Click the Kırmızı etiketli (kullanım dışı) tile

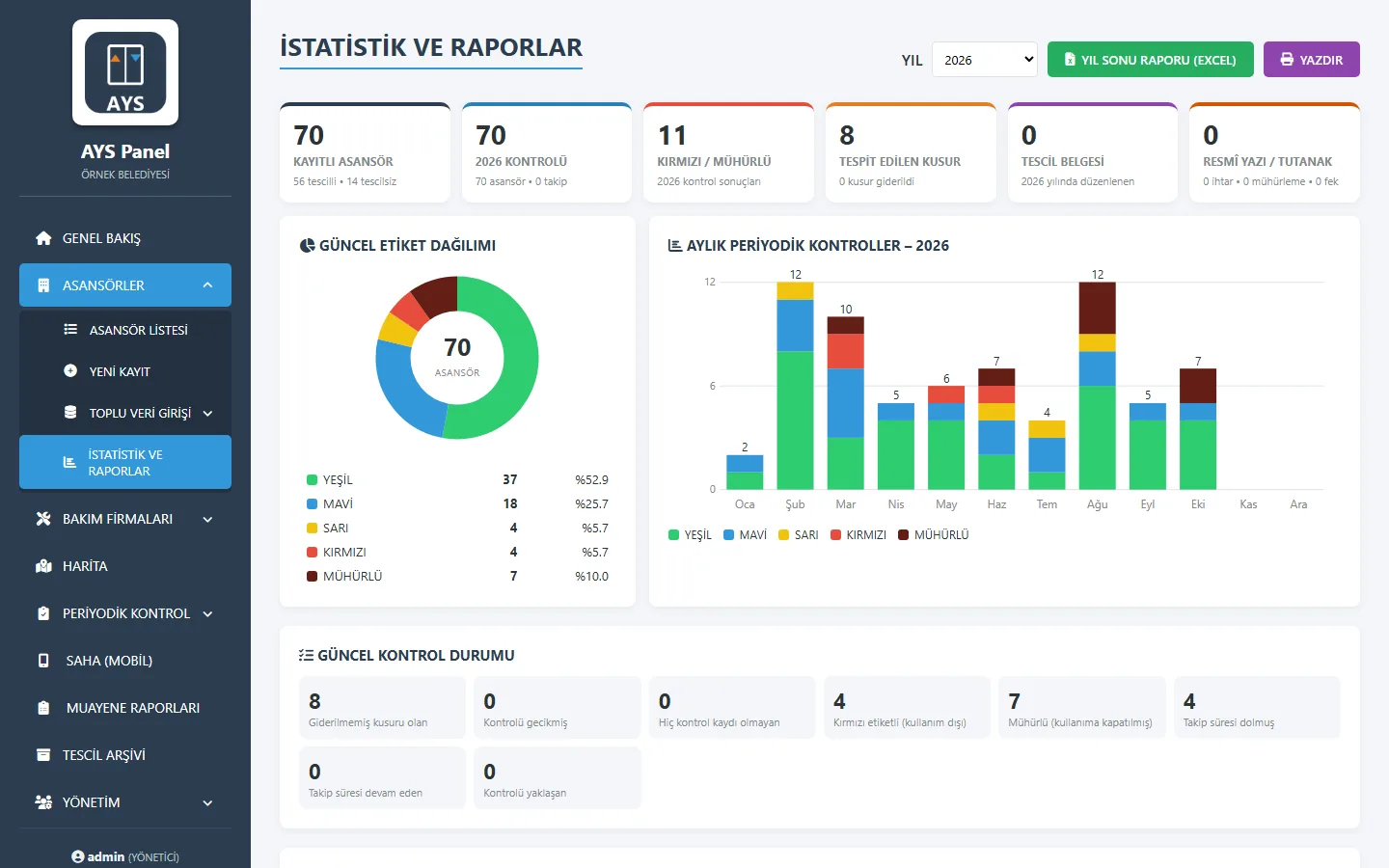(907, 708)
